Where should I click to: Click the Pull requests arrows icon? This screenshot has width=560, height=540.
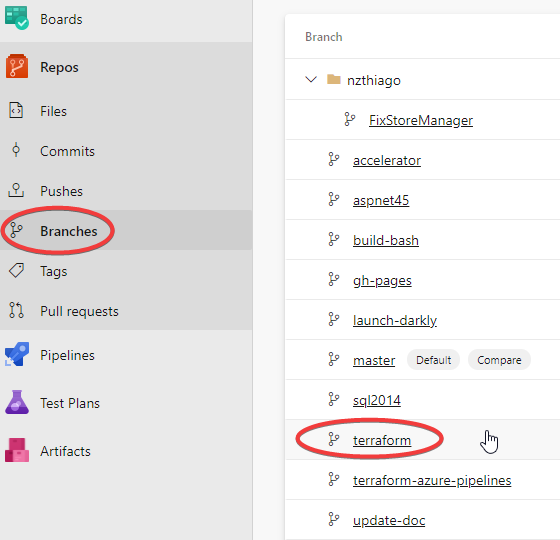pyautogui.click(x=16, y=310)
